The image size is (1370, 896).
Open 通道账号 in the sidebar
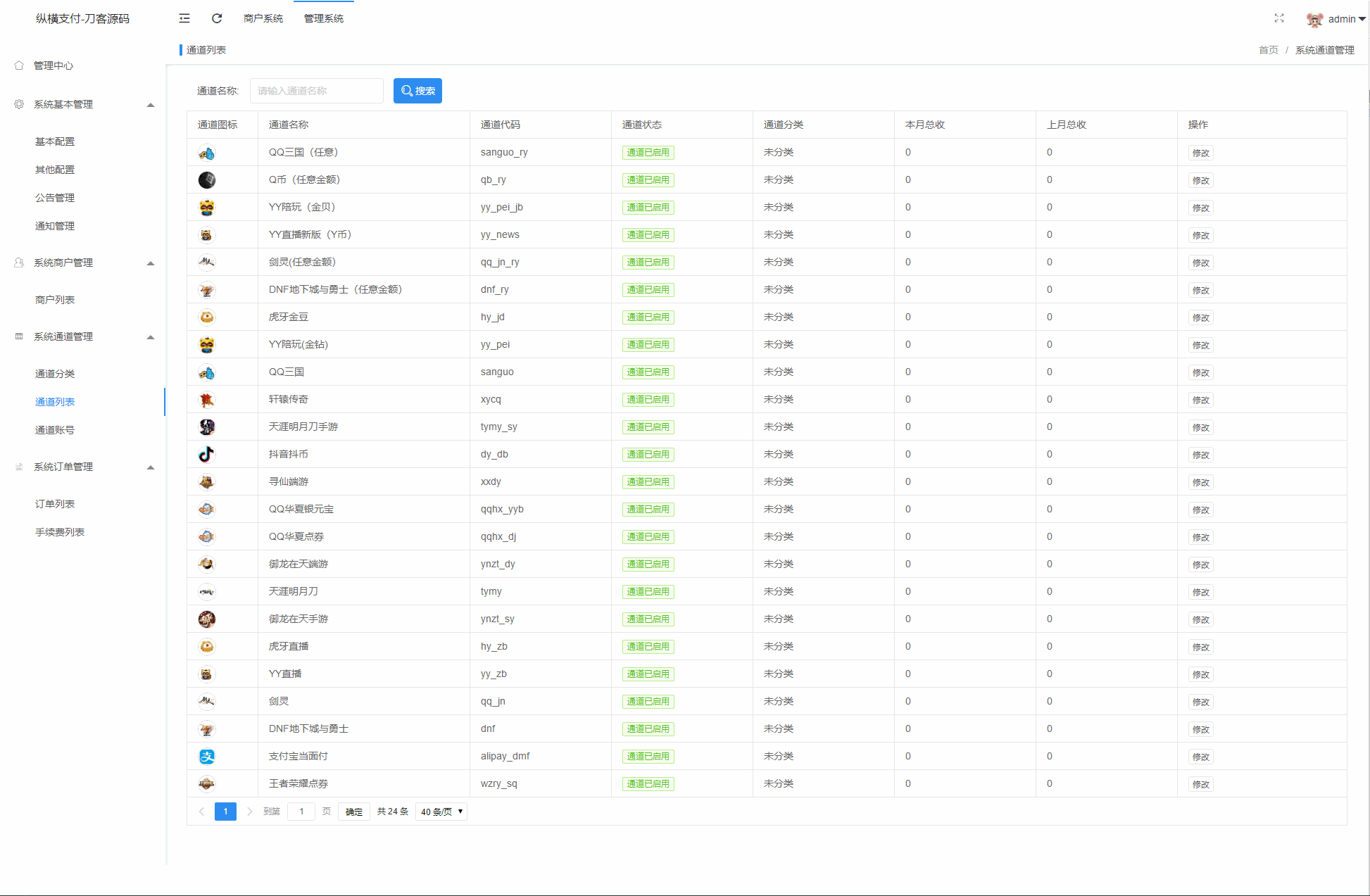tap(55, 430)
